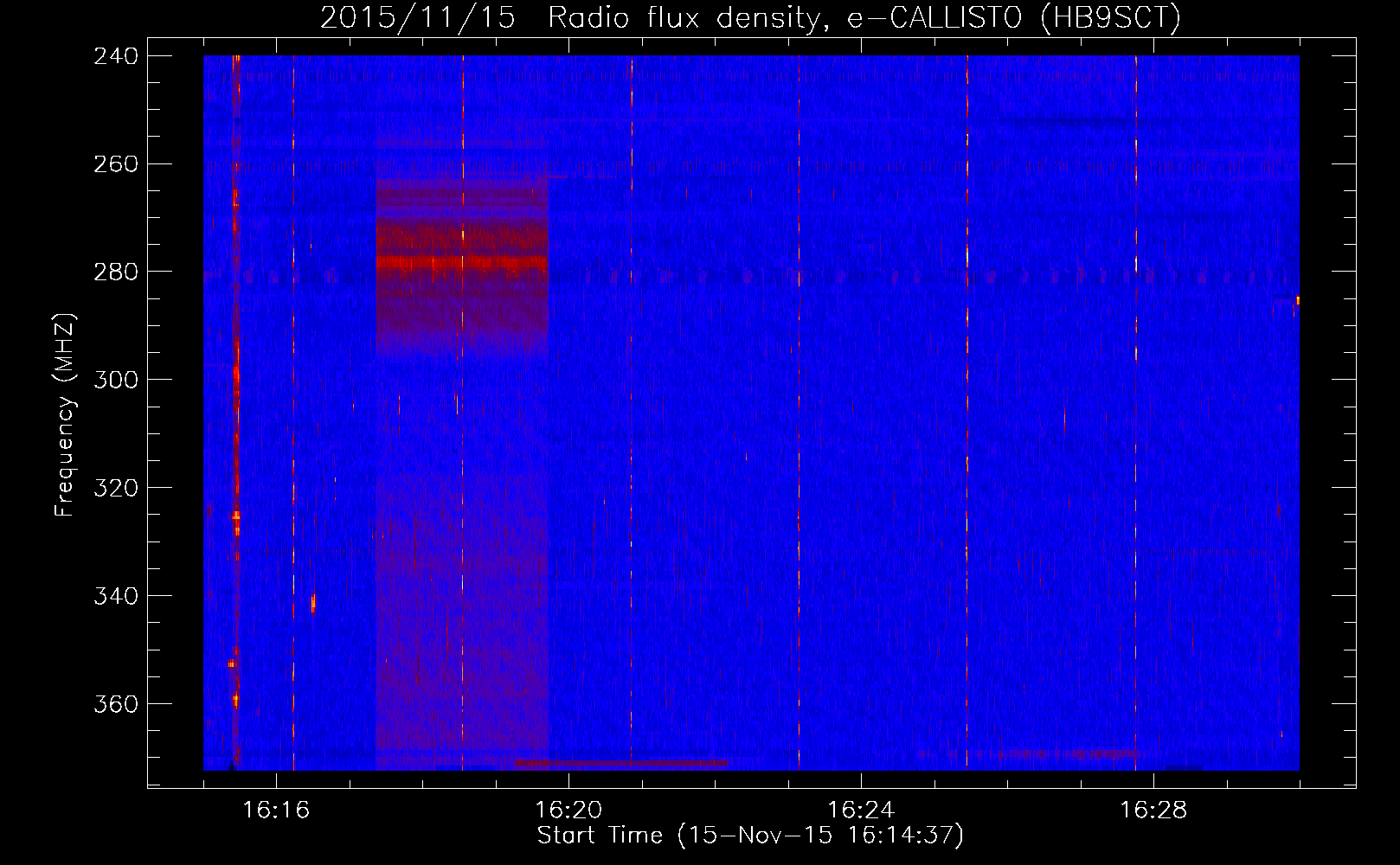1400x865 pixels.
Task: Click the 'Frequency (MHZ)' axis label
Action: 66,415
